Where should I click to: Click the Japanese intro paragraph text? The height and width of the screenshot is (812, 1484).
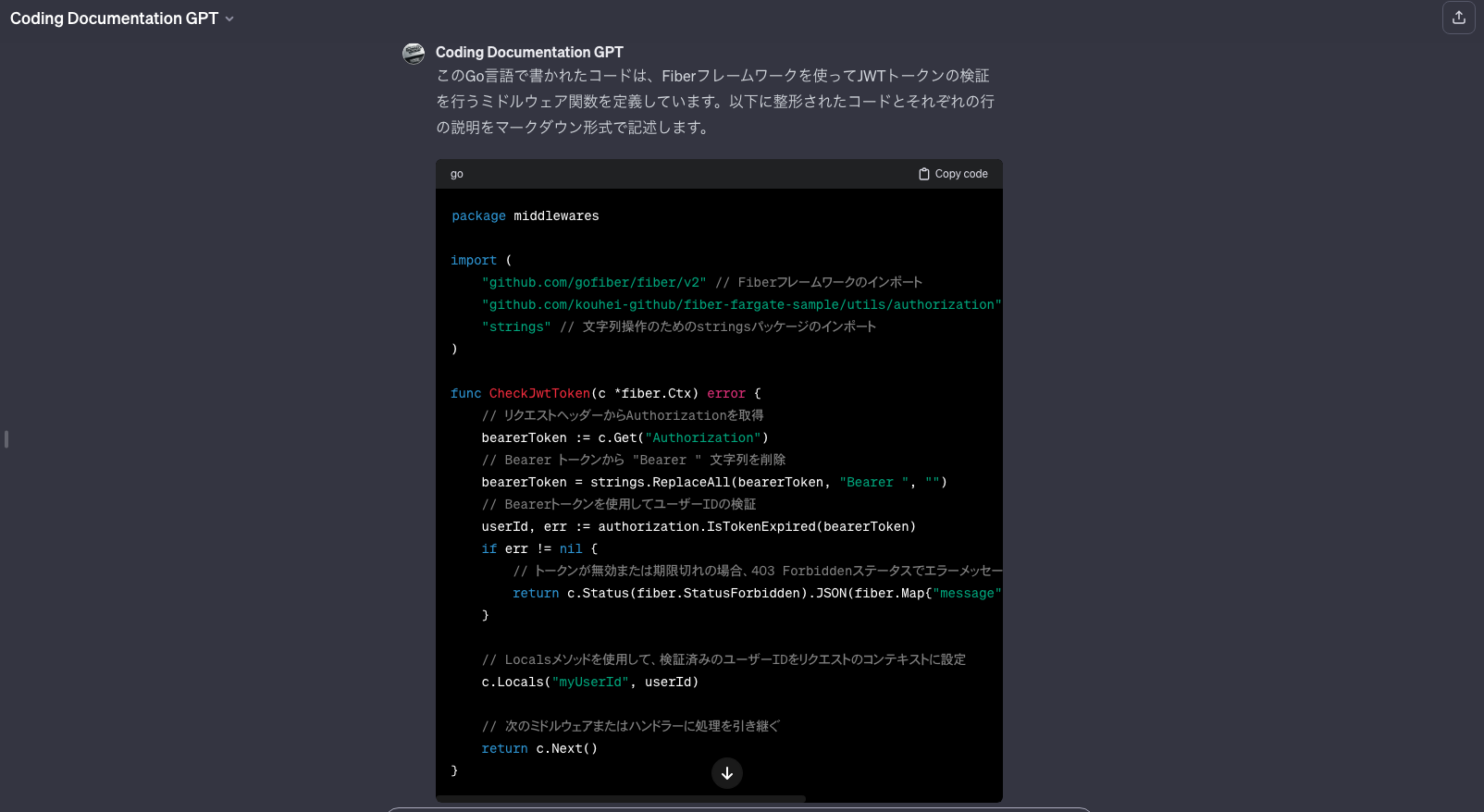click(715, 102)
